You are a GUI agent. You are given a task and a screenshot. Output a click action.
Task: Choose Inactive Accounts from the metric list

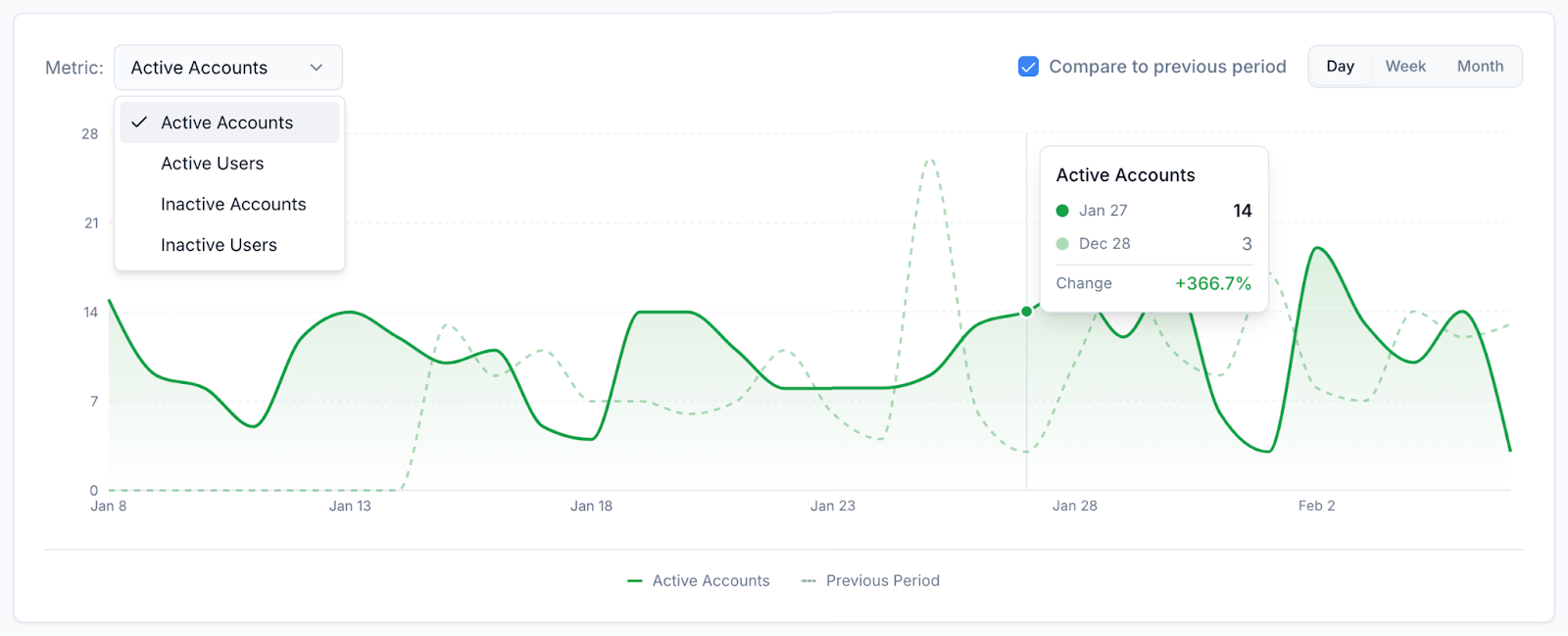click(229, 204)
